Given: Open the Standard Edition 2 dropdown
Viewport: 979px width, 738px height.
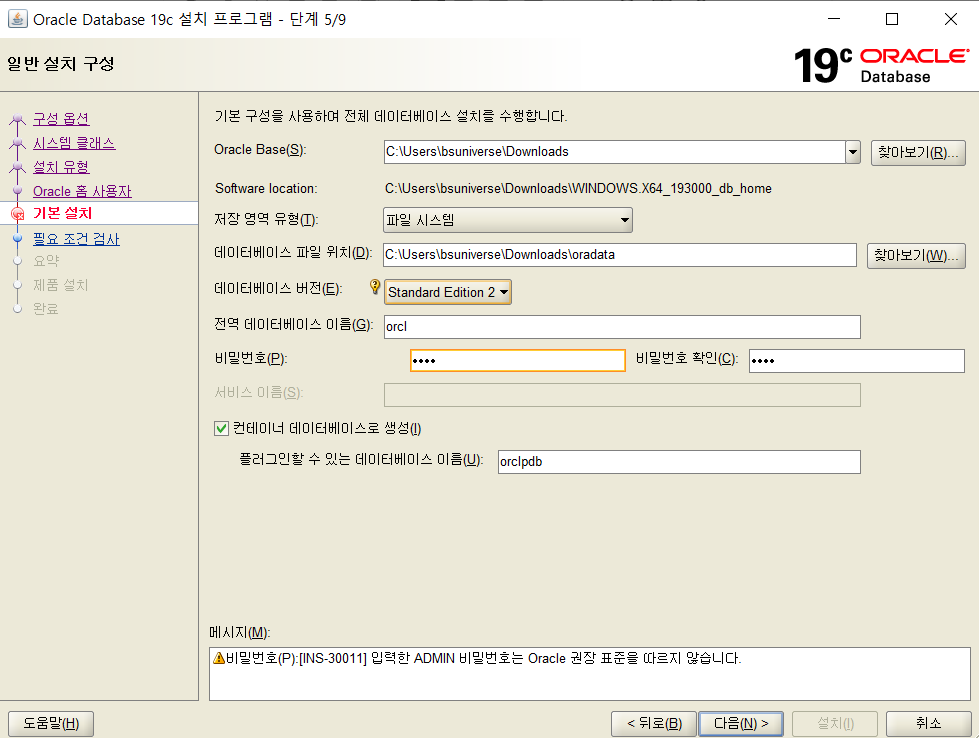Looking at the screenshot, I should [448, 292].
